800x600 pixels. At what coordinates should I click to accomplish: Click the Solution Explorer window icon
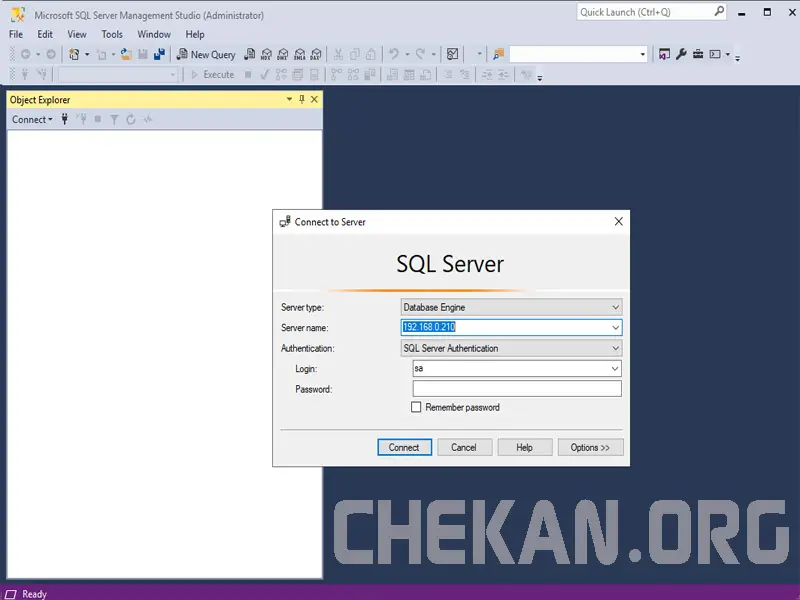tap(664, 54)
